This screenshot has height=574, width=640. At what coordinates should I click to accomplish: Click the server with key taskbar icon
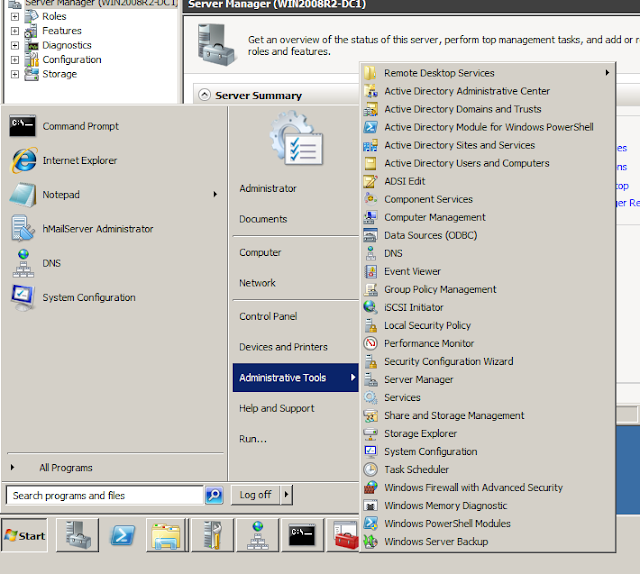coord(213,535)
